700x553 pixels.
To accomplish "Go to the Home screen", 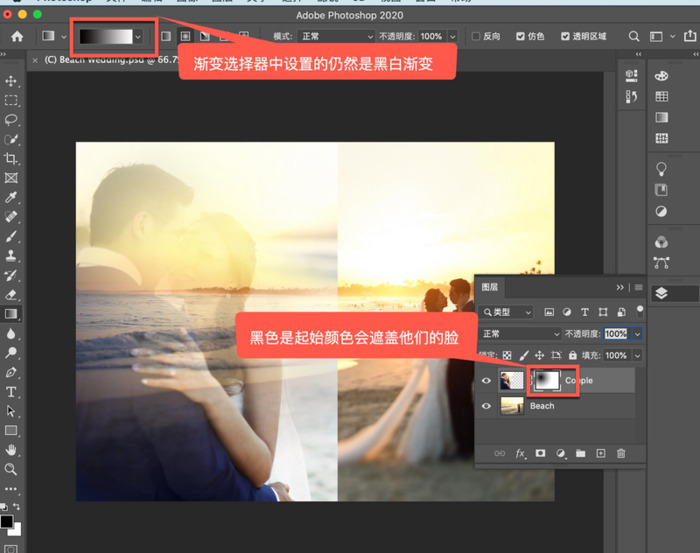I will 17,36.
